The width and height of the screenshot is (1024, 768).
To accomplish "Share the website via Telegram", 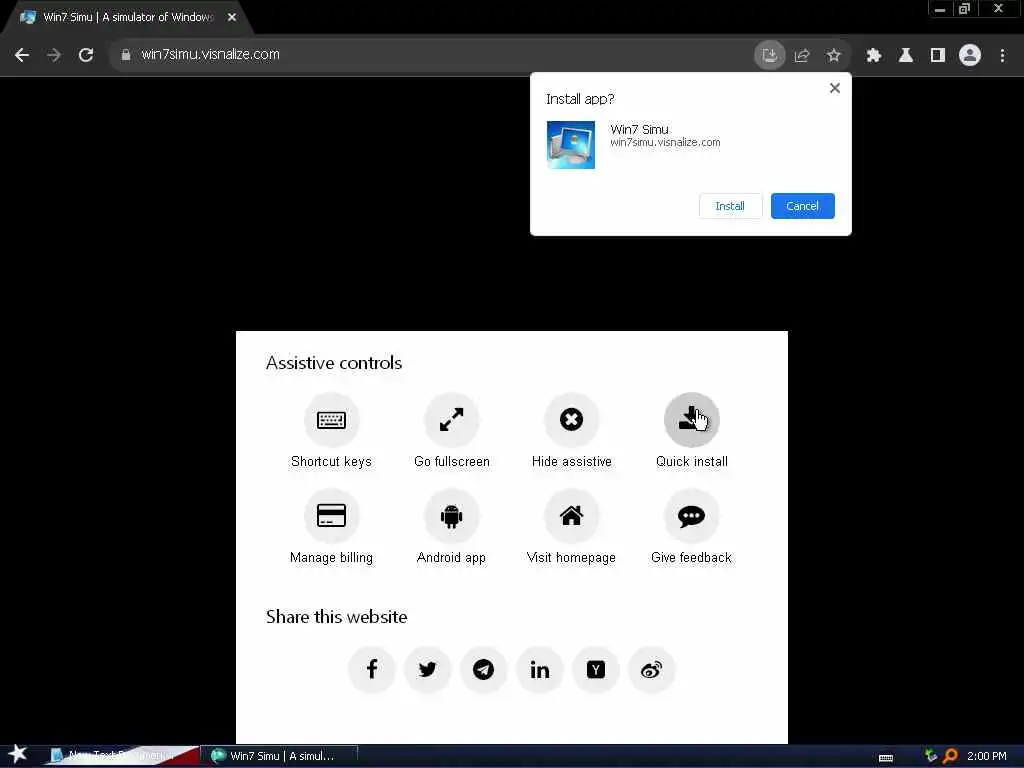I will [x=483, y=669].
